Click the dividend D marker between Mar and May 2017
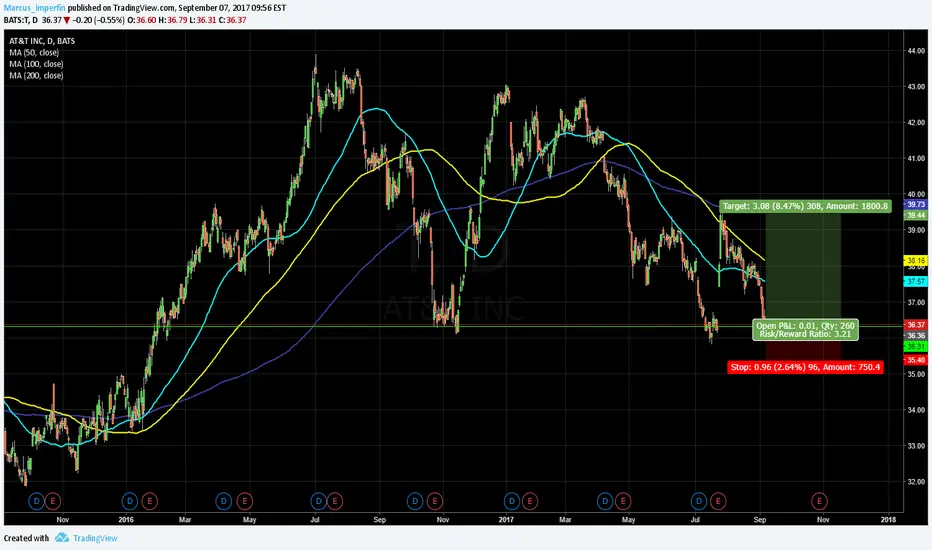This screenshot has height=550, width=932. (x=605, y=501)
